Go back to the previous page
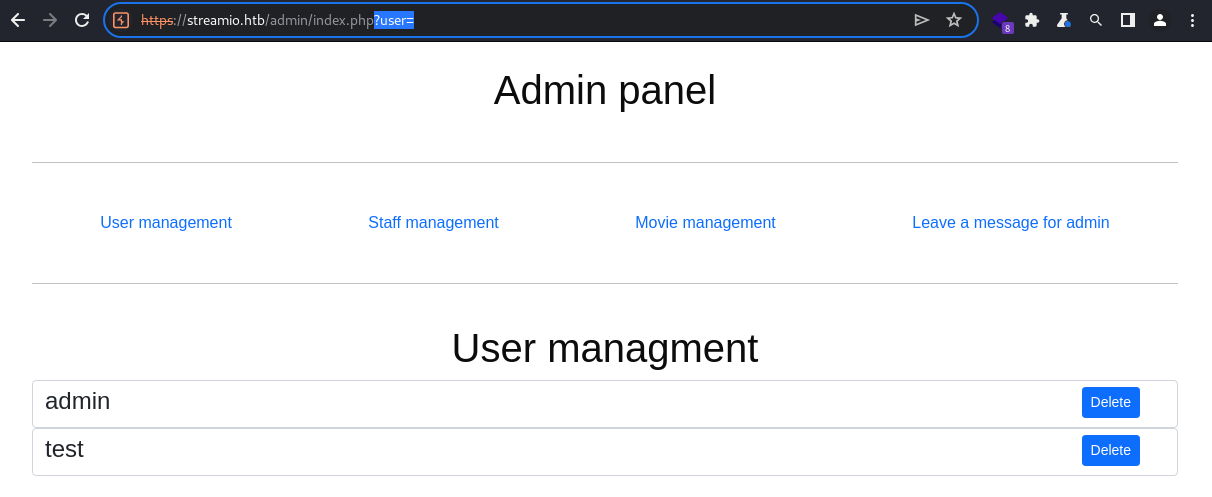Viewport: 1212px width, 497px height. pyautogui.click(x=18, y=20)
